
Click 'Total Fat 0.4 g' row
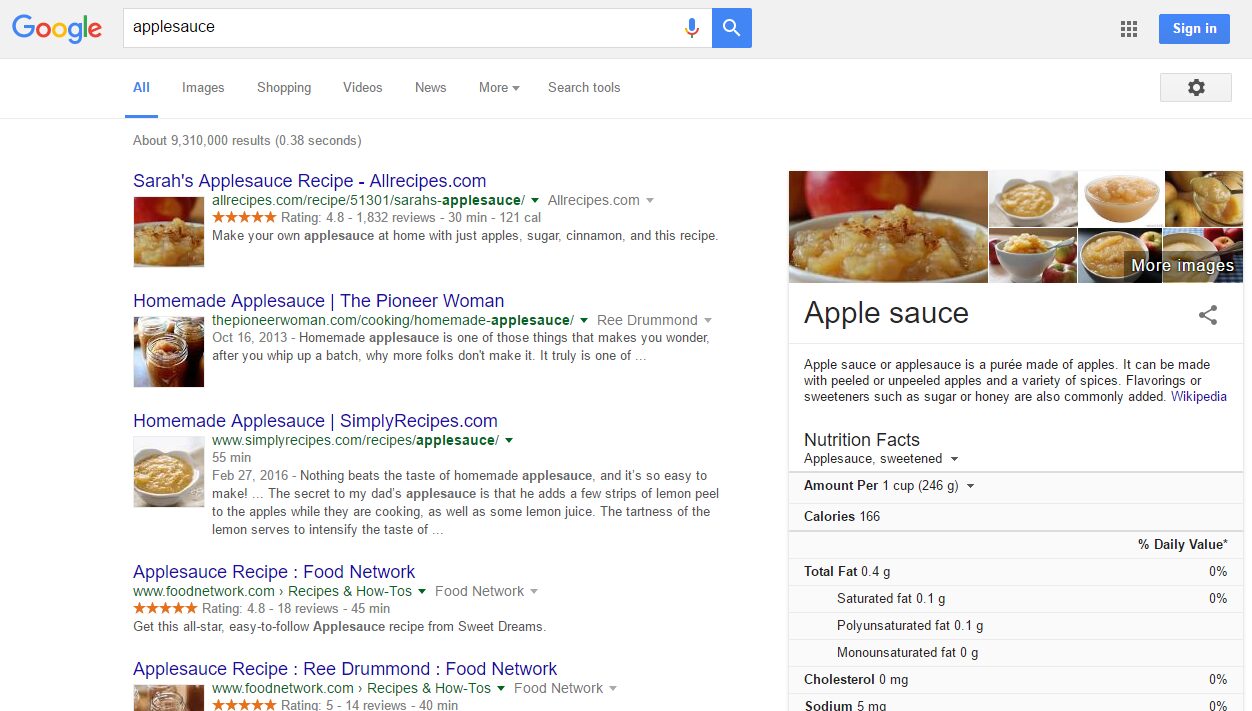point(1016,572)
